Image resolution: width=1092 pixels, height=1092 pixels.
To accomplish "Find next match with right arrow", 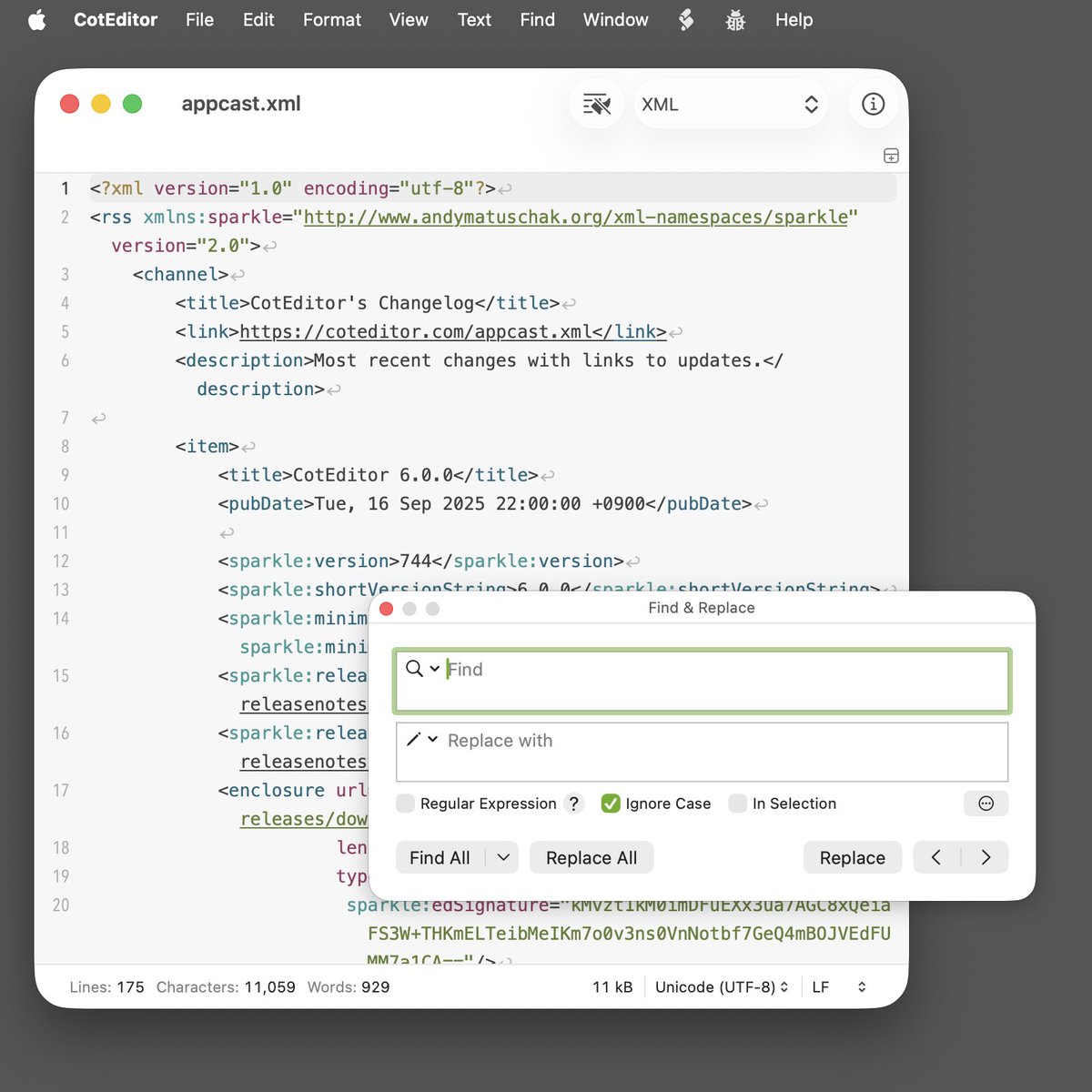I will (x=986, y=857).
